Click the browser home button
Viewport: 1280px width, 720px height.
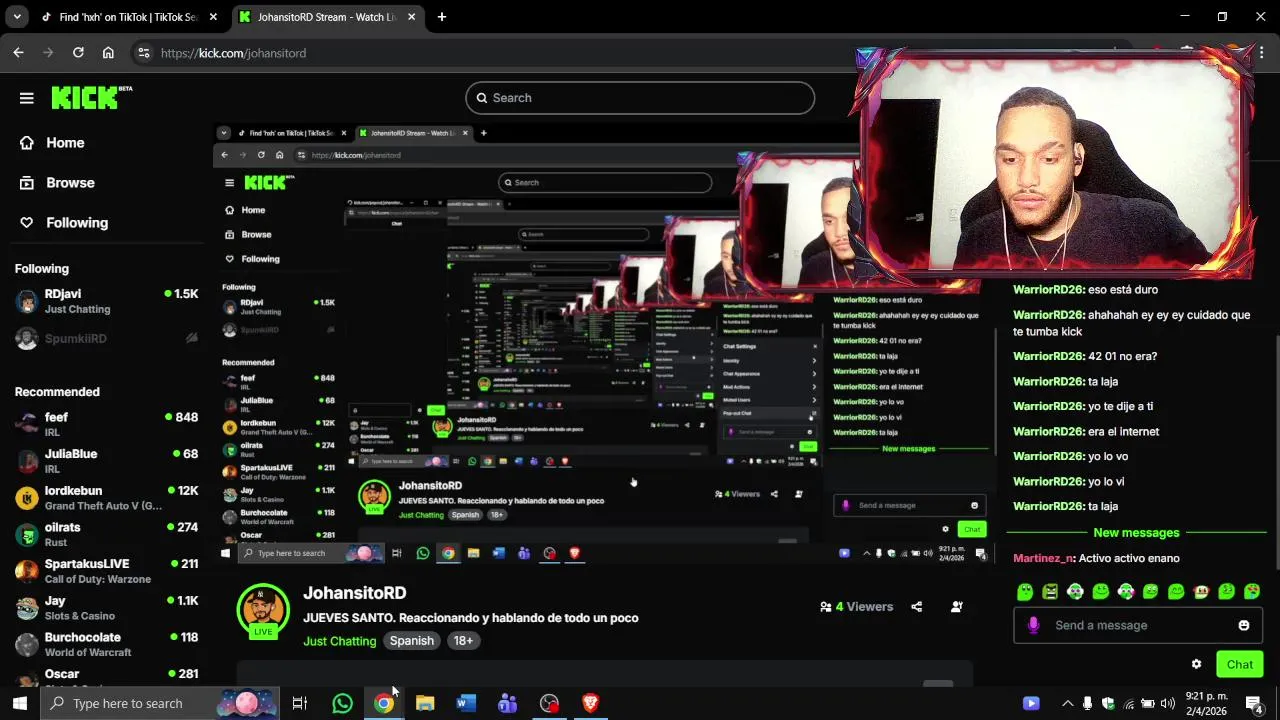coord(108,53)
